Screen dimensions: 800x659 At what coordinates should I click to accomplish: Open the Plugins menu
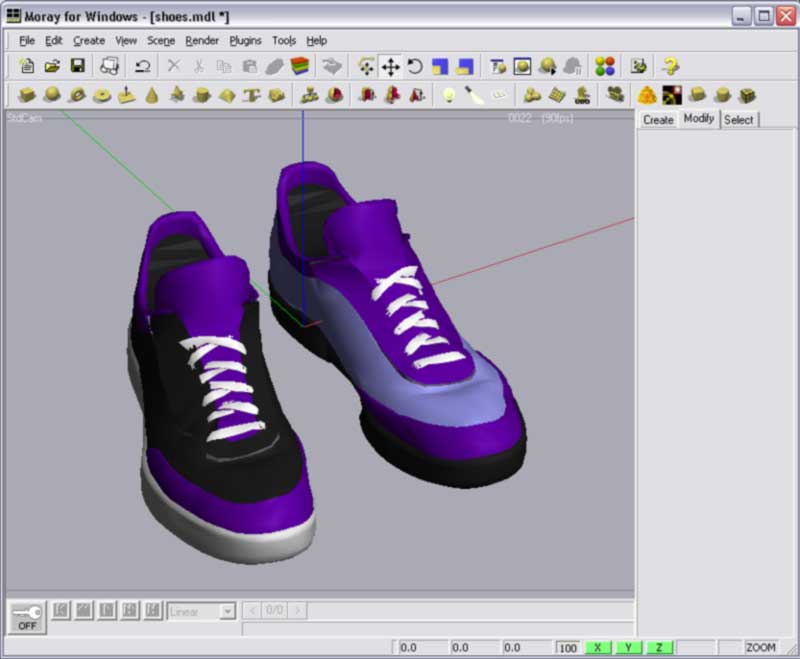[x=245, y=41]
